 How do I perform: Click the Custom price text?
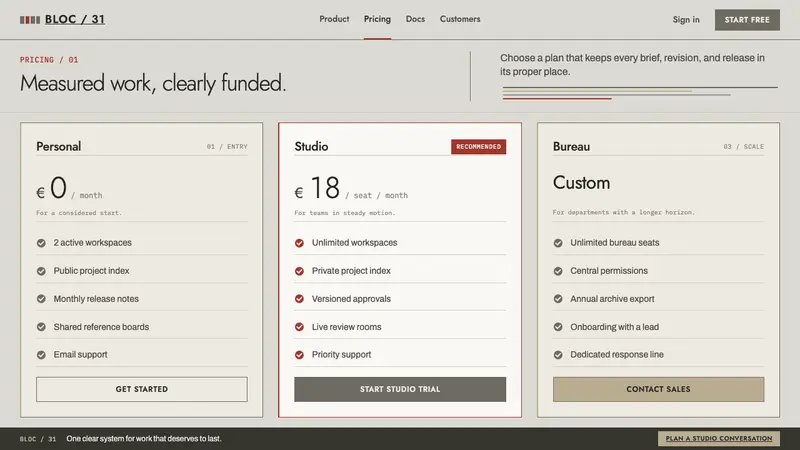click(x=582, y=183)
